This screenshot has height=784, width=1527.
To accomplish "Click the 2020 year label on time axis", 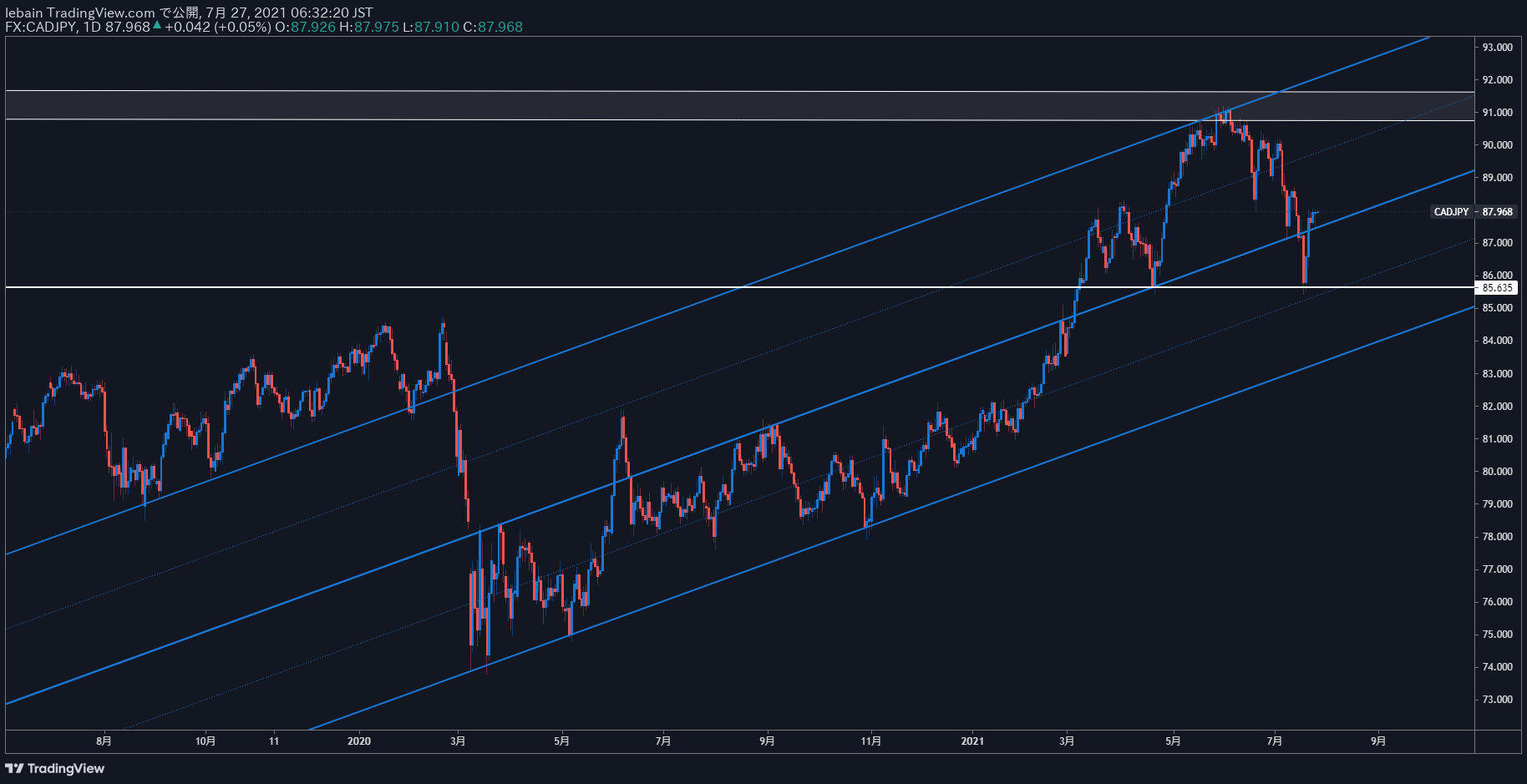I will tap(358, 741).
